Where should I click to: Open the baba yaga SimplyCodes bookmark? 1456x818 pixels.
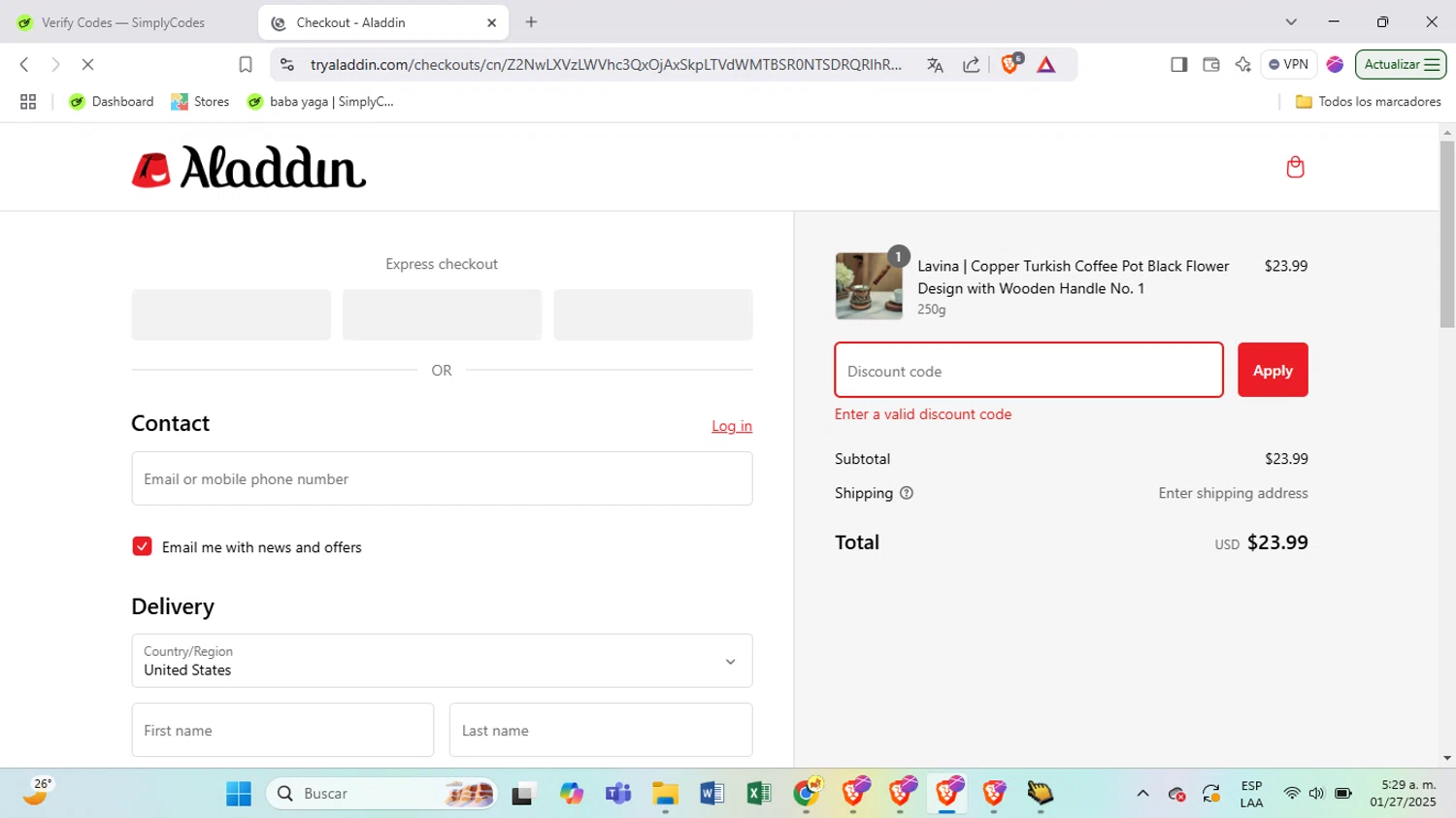[x=320, y=101]
